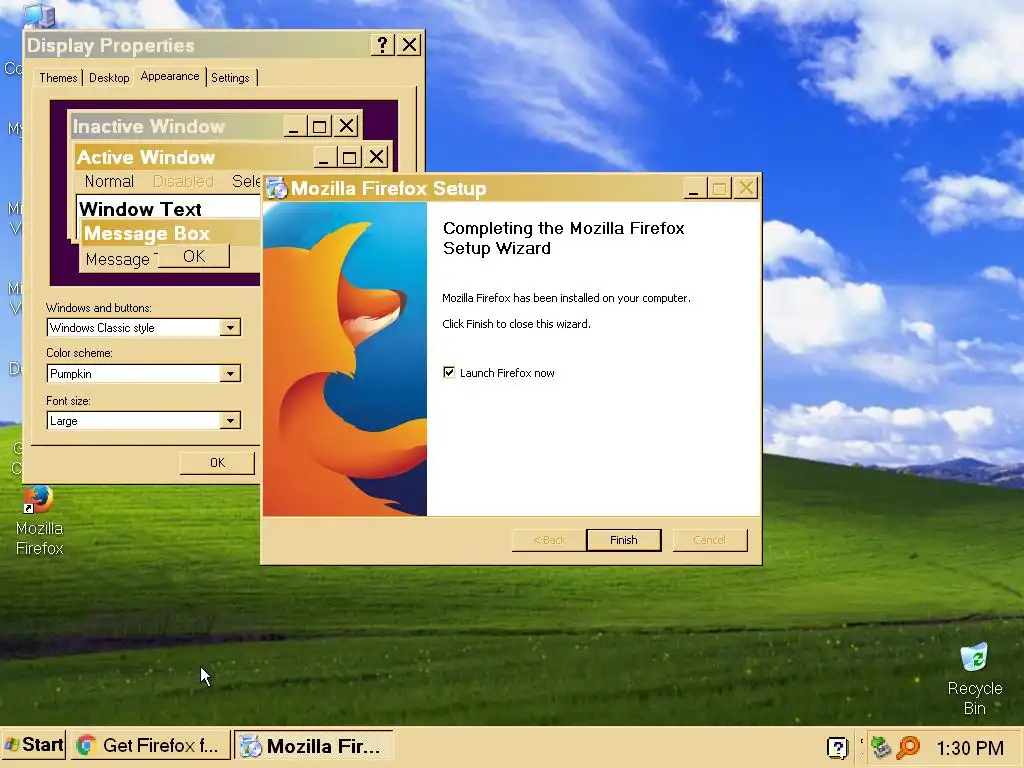Open the Desktop tab in Display Properties
This screenshot has height=768, width=1024.
point(109,78)
